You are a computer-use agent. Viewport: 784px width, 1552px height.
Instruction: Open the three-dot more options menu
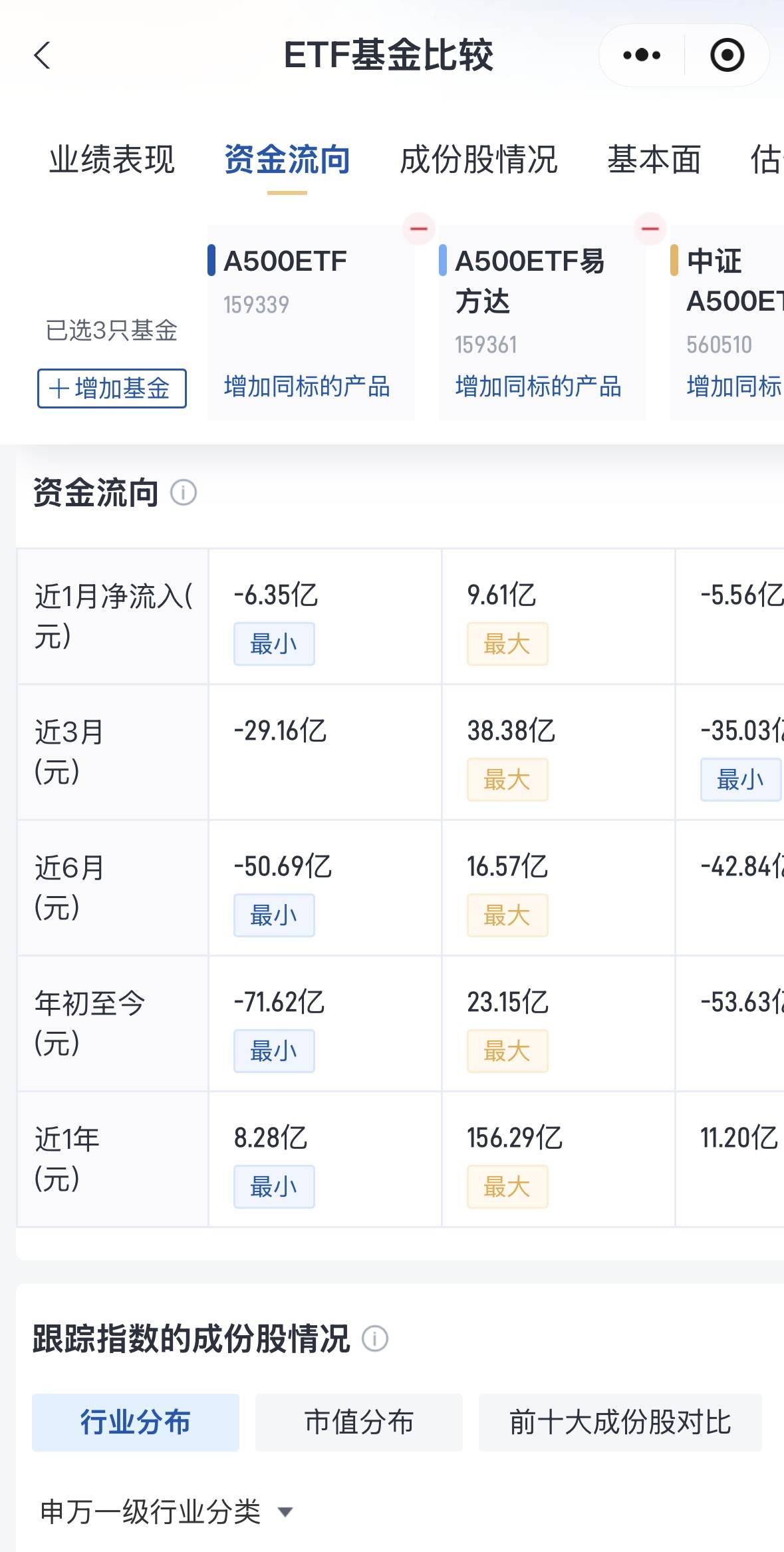(x=642, y=55)
